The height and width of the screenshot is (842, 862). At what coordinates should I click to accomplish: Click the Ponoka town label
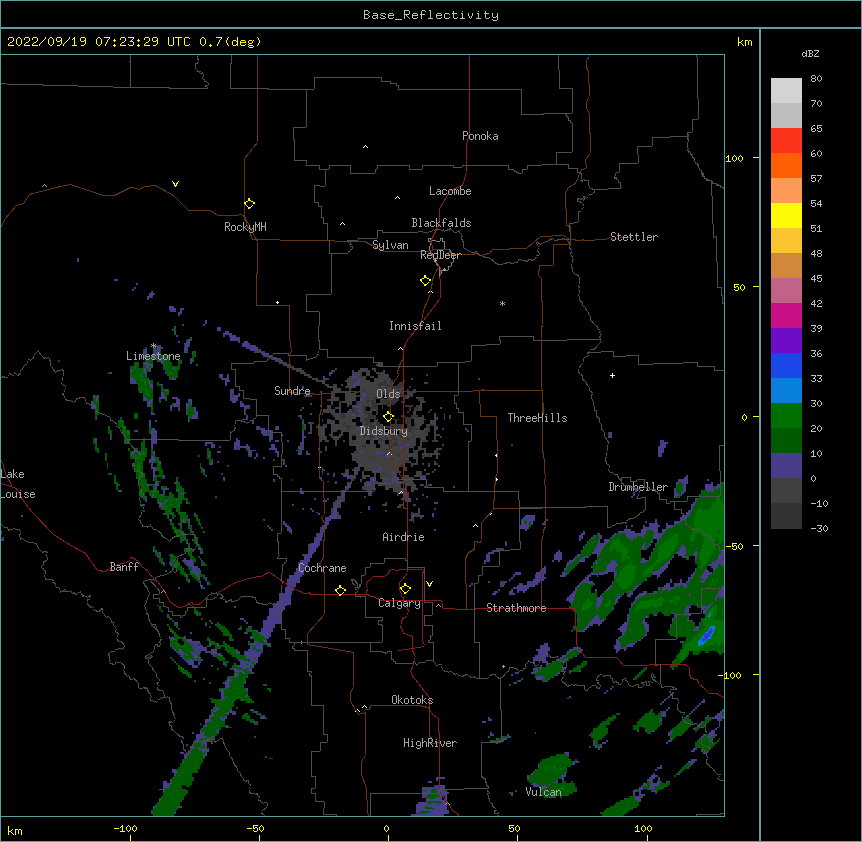480,136
